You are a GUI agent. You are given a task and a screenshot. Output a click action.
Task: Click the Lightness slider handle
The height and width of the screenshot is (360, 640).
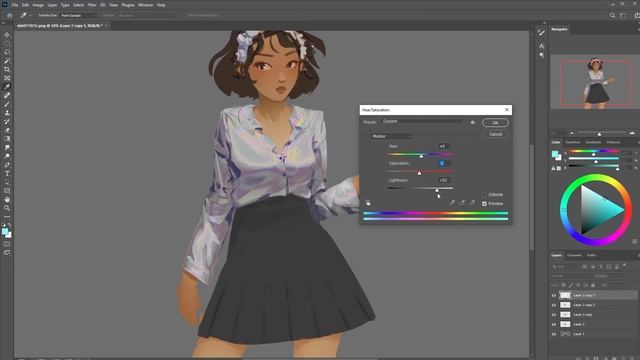437,190
